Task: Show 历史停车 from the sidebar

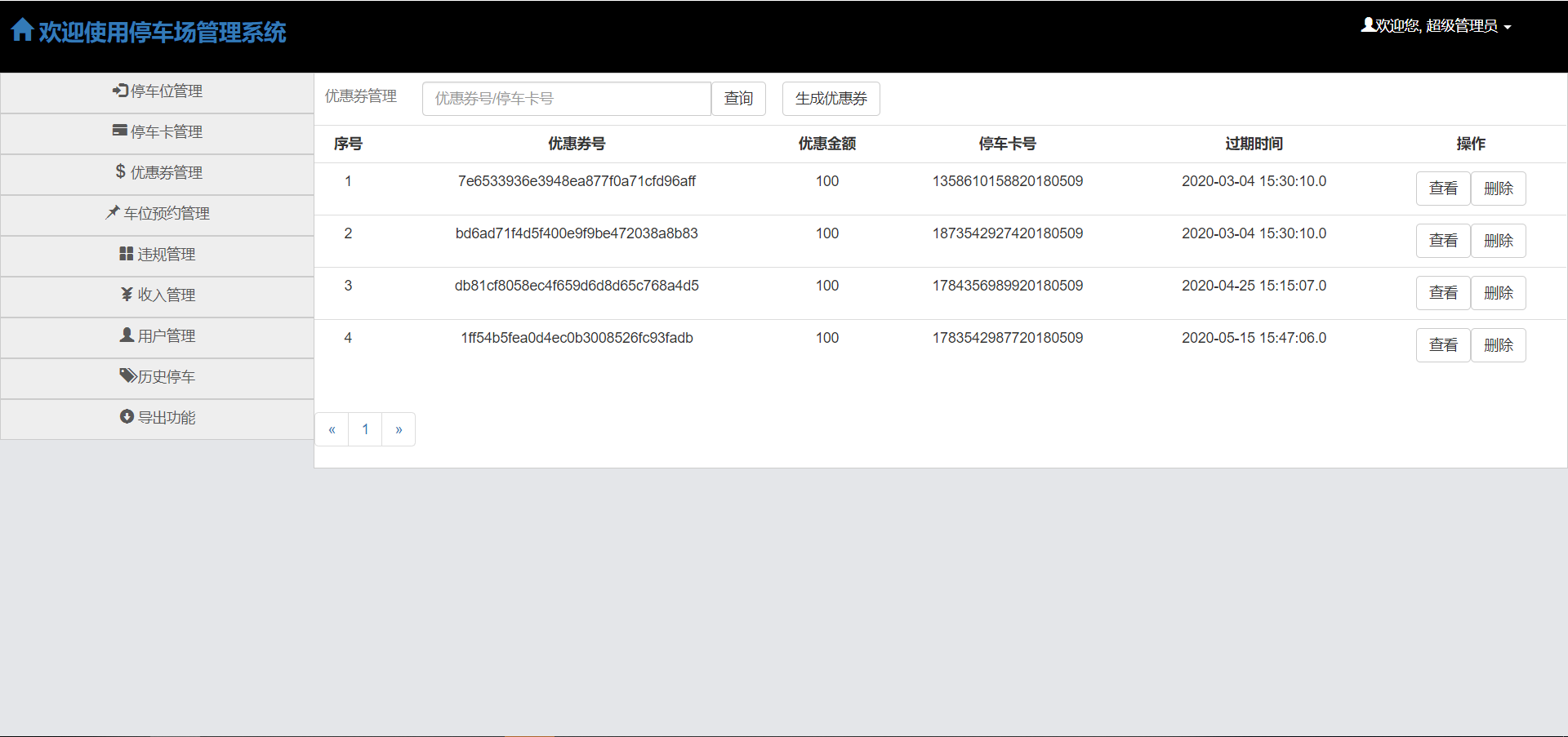Action: point(158,379)
